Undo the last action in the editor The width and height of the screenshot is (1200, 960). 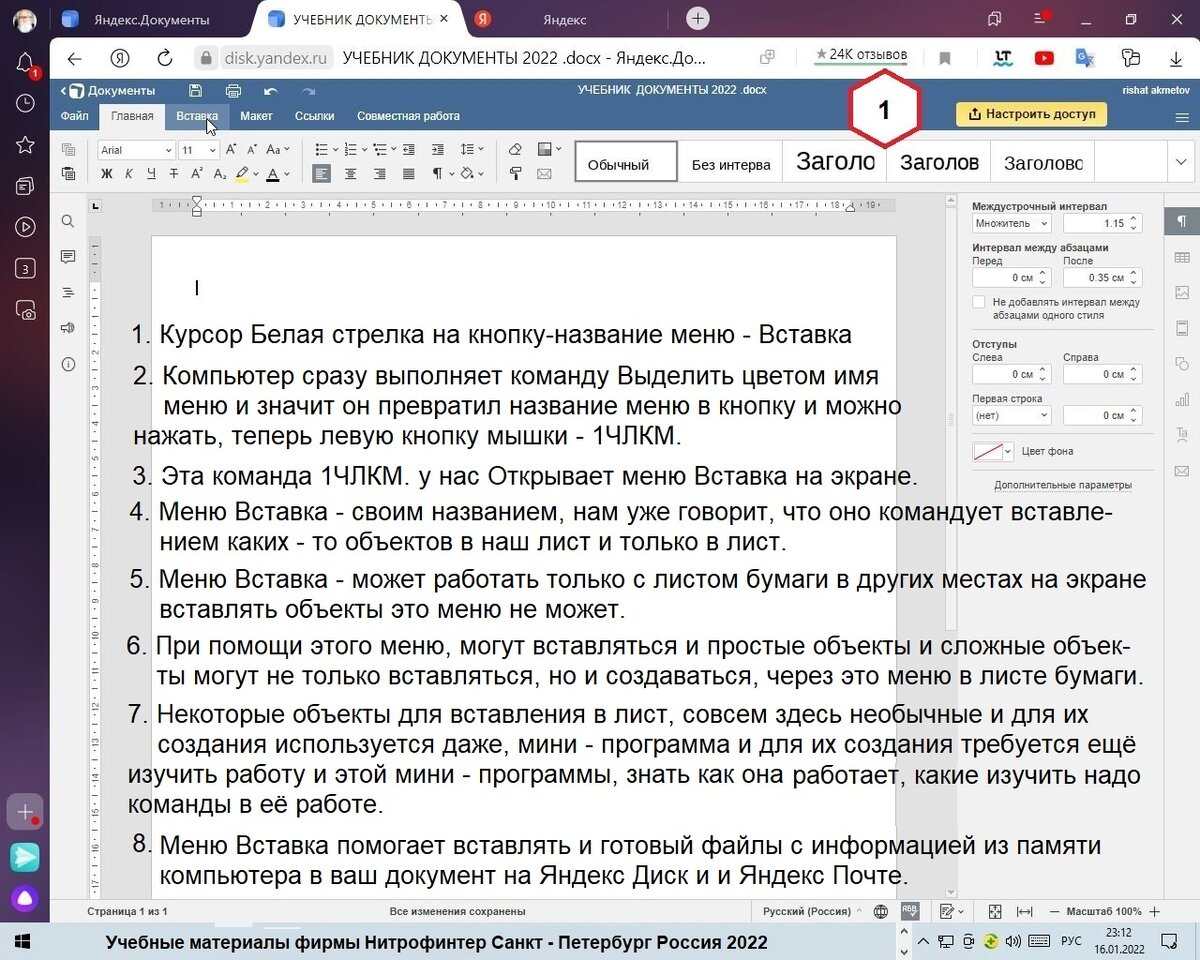click(x=270, y=91)
